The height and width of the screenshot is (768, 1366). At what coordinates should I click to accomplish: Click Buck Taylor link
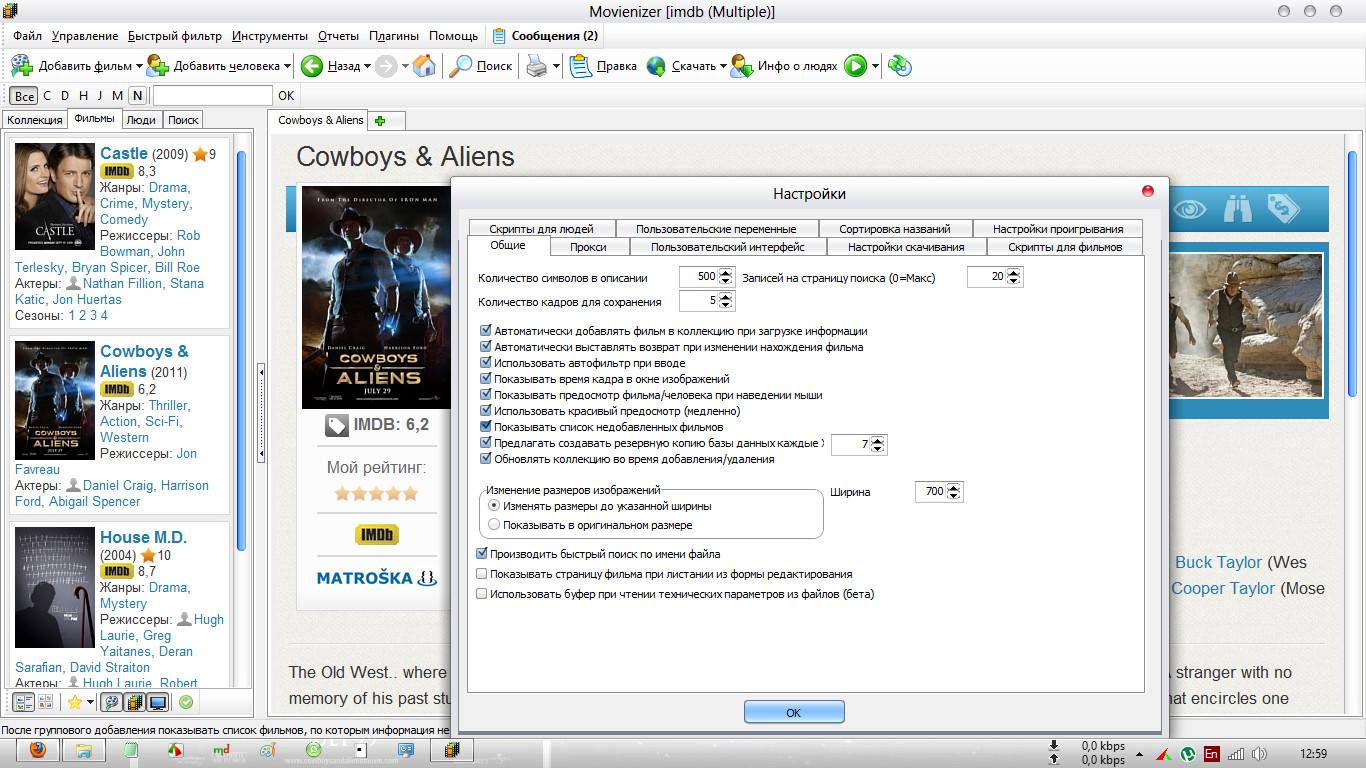click(1219, 562)
